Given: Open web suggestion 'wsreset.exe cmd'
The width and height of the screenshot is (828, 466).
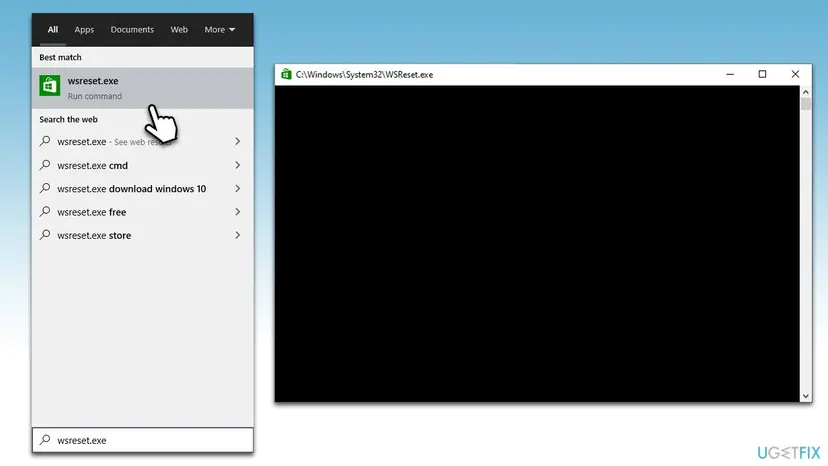Looking at the screenshot, I should pos(143,165).
